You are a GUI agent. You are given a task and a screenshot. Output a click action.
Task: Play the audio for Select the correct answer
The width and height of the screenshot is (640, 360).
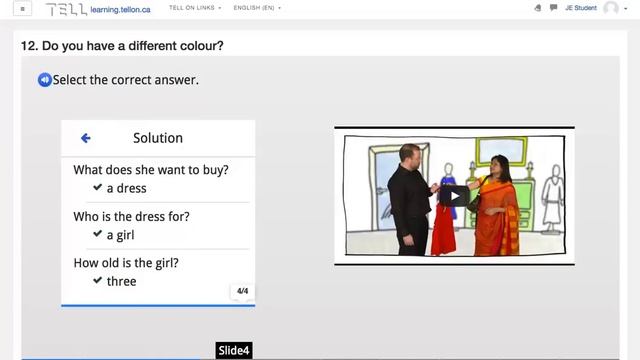click(x=44, y=80)
